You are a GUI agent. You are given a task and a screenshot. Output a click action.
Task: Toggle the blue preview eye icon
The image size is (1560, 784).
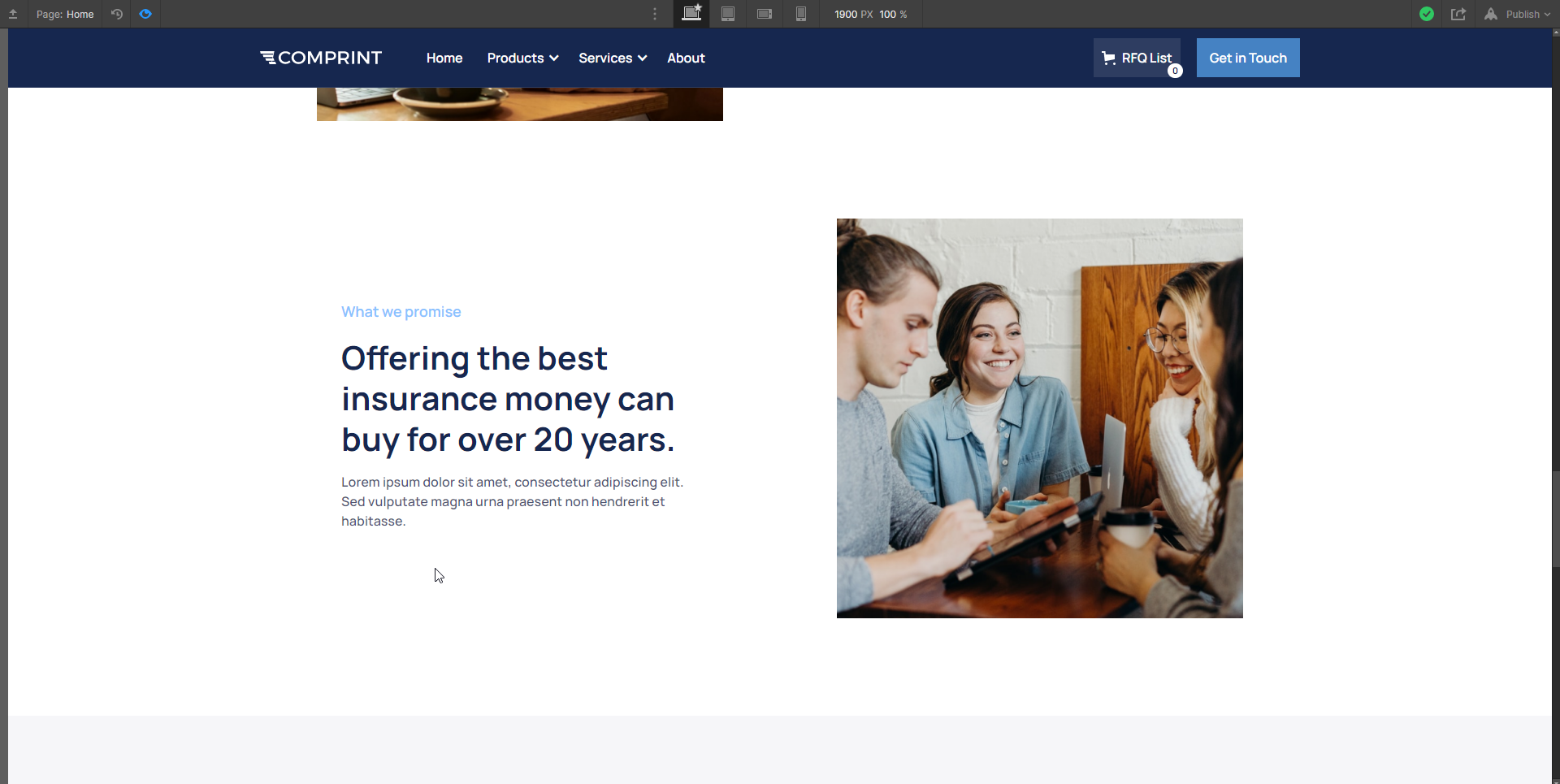coord(145,14)
